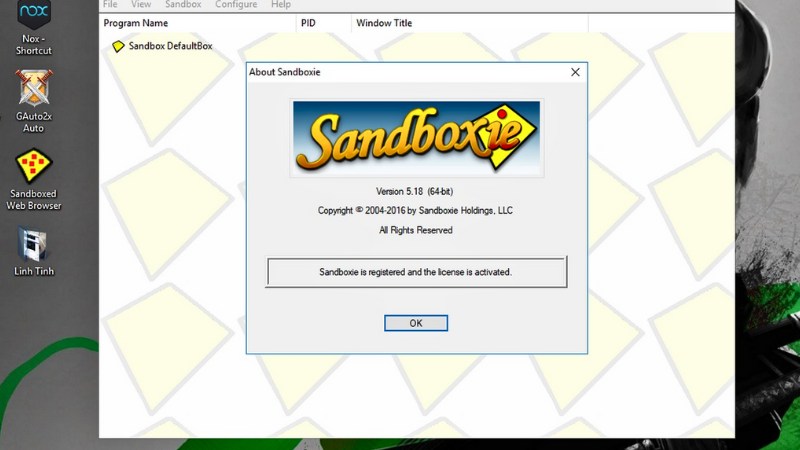Click the All Rights Reserved text
This screenshot has width=800, height=450.
415,230
